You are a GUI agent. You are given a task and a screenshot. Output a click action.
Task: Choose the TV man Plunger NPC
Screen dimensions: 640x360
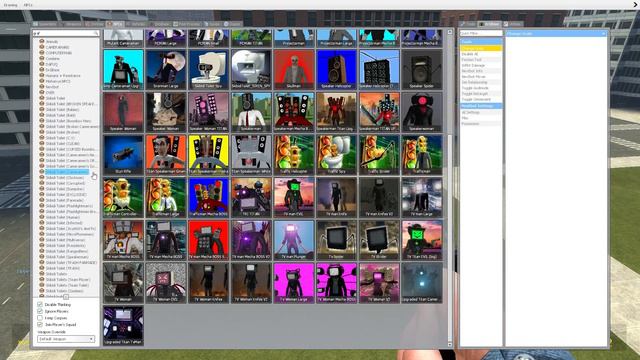pos(294,240)
